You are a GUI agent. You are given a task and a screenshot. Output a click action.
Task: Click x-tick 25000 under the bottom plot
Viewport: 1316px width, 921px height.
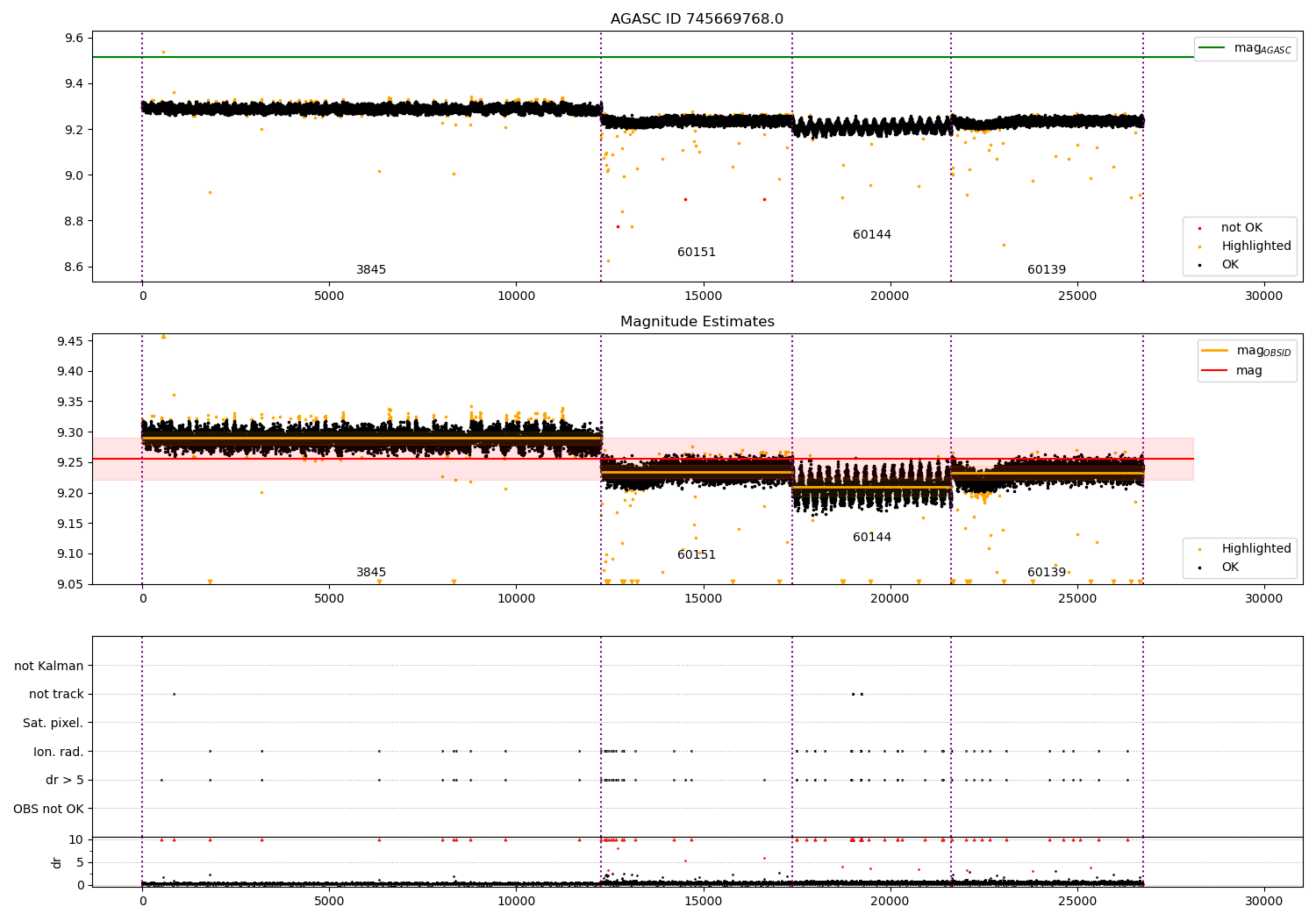coord(1076,901)
